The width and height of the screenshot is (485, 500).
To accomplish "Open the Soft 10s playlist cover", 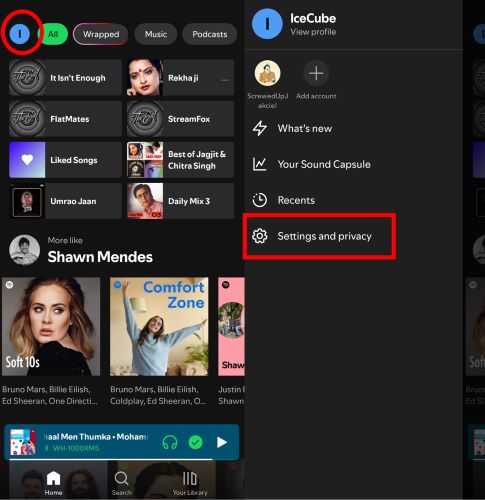I will click(51, 327).
